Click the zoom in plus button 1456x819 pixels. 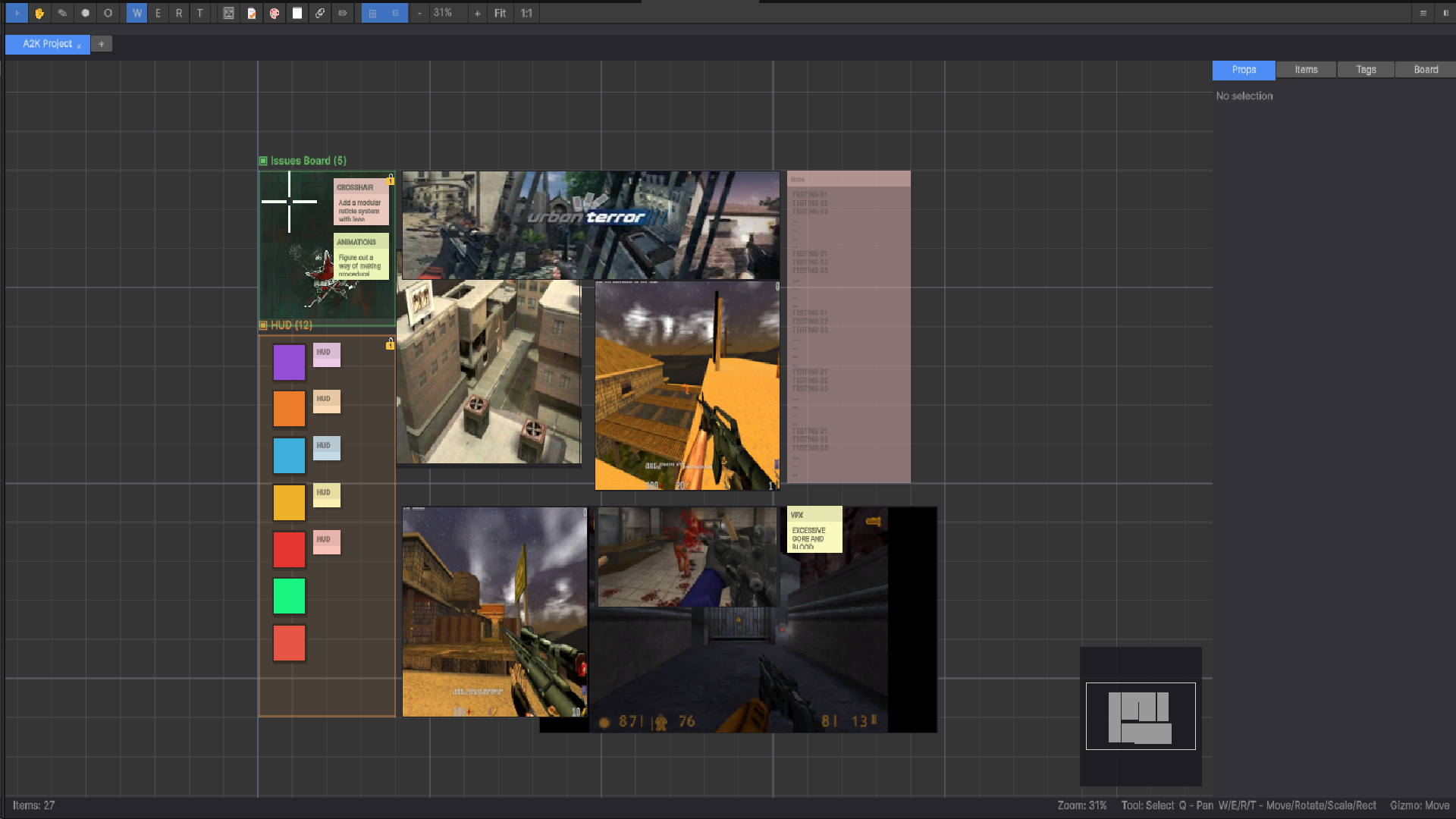click(477, 13)
